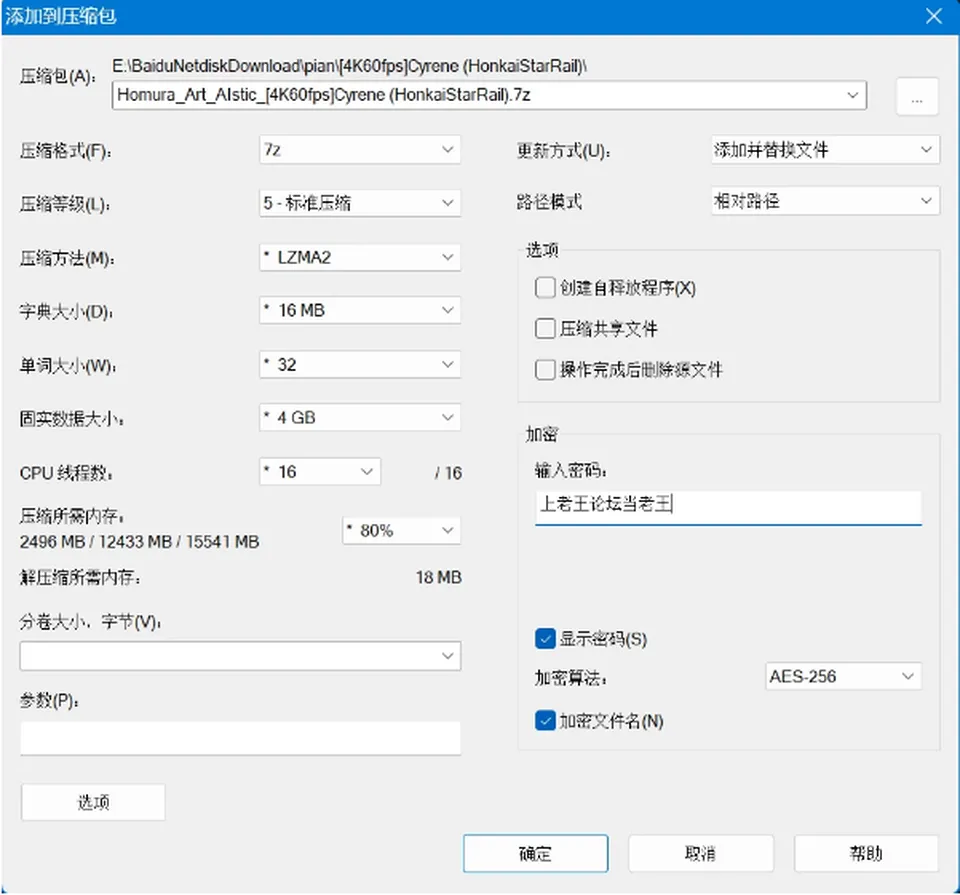Image resolution: width=960 pixels, height=895 pixels.
Task: Open the AES-256 encryption method dropdown
Action: click(x=843, y=676)
